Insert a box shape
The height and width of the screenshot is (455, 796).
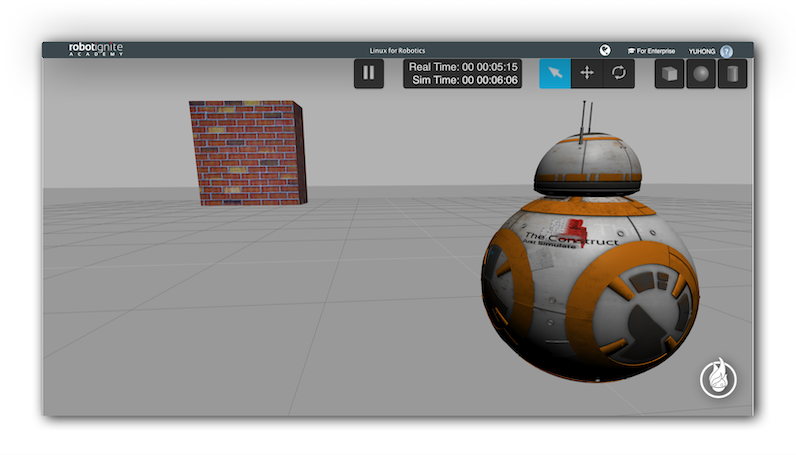coord(669,74)
